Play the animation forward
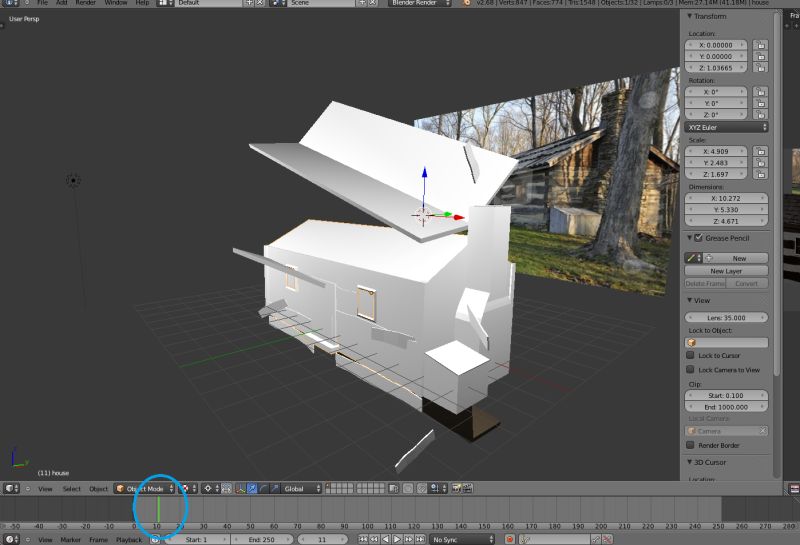800x545 pixels. (397, 539)
